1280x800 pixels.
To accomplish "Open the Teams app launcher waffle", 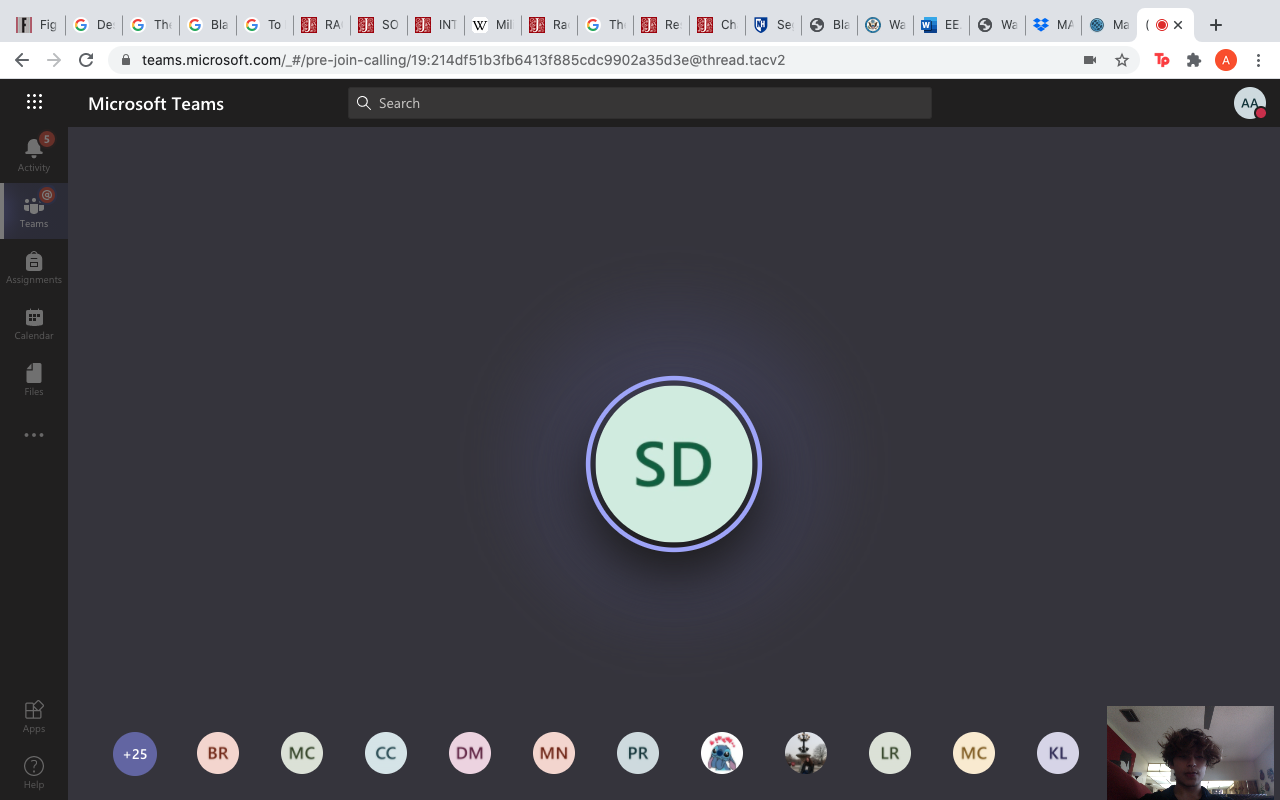I will point(34,101).
